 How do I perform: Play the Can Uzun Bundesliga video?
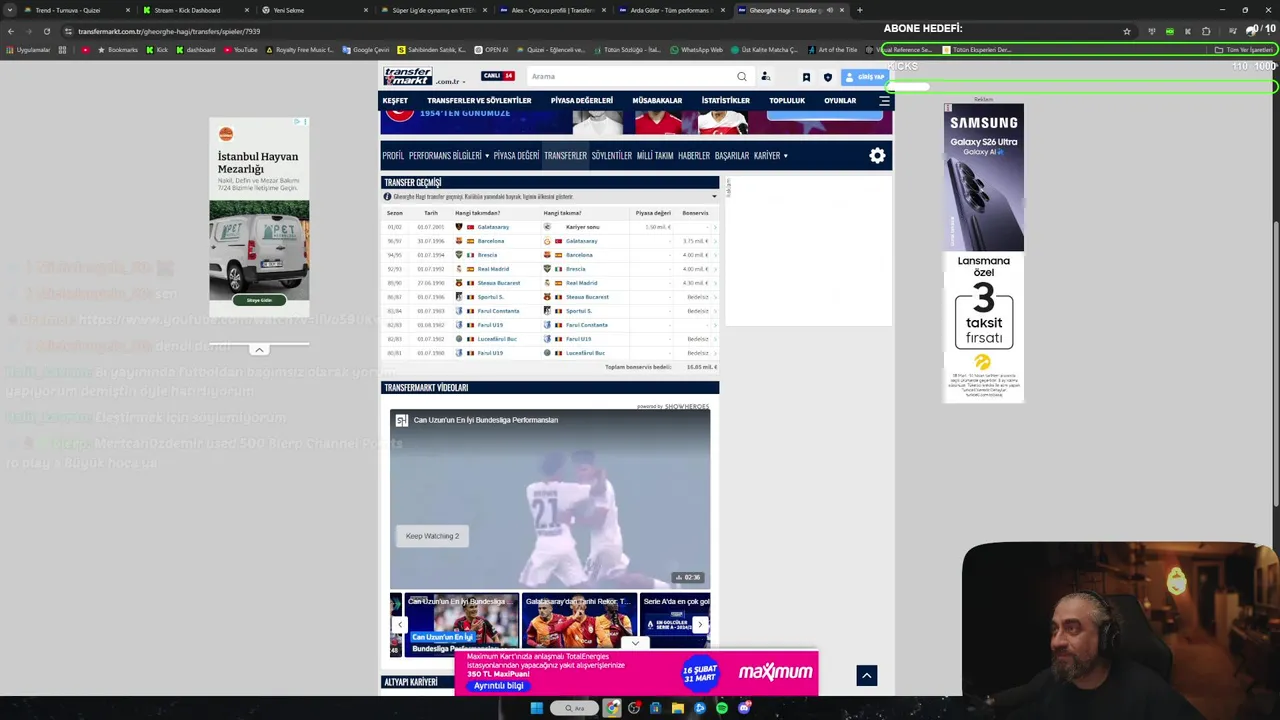[x=550, y=498]
